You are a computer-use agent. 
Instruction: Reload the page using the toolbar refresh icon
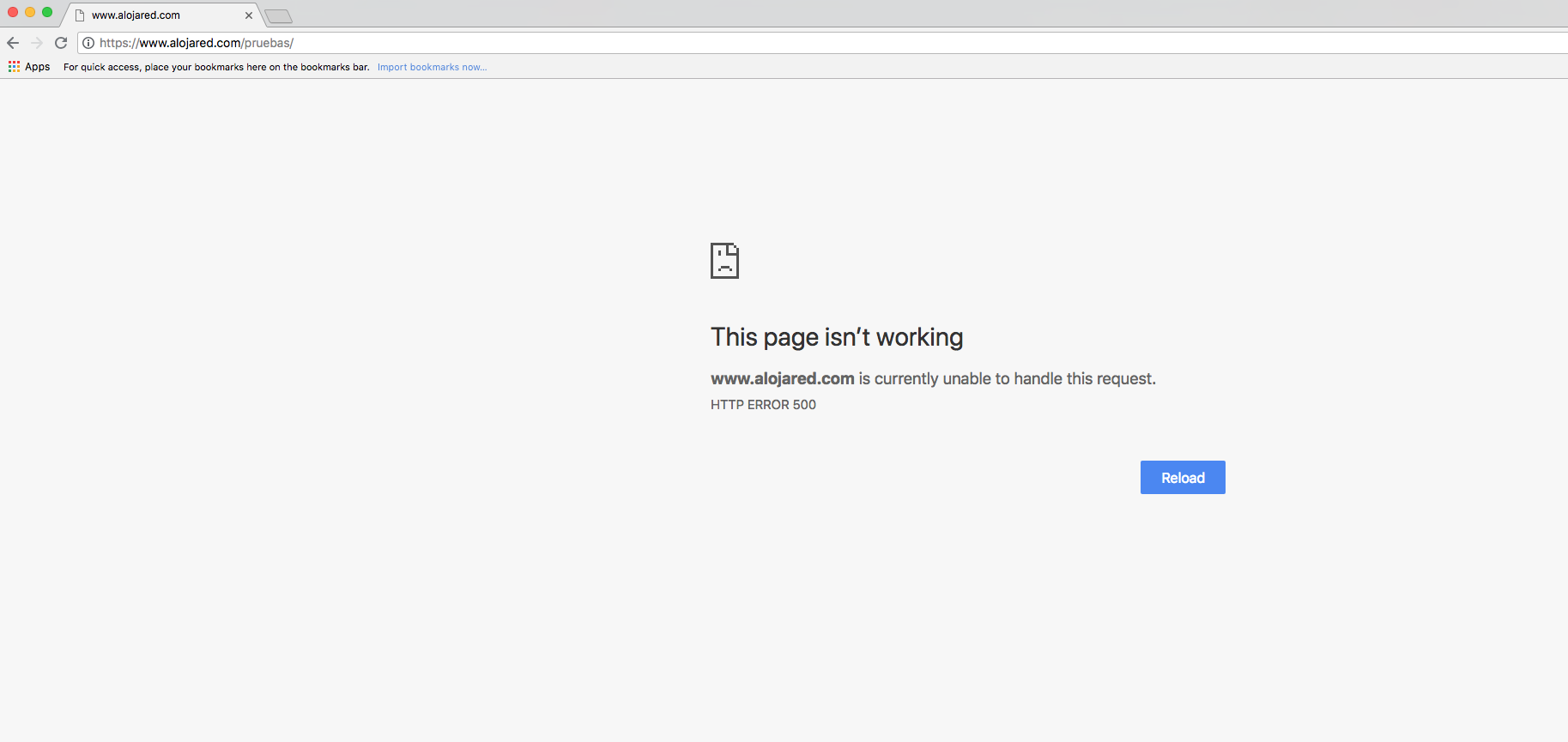point(61,43)
